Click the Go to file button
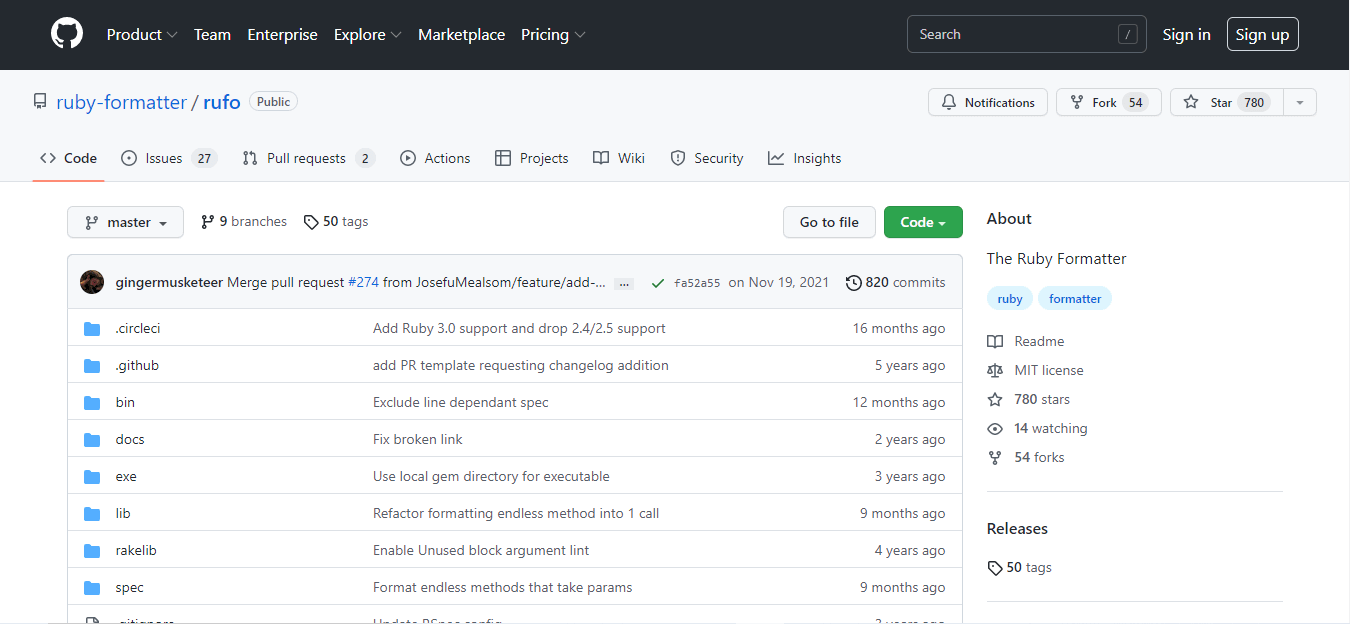1350x624 pixels. pyautogui.click(x=828, y=222)
